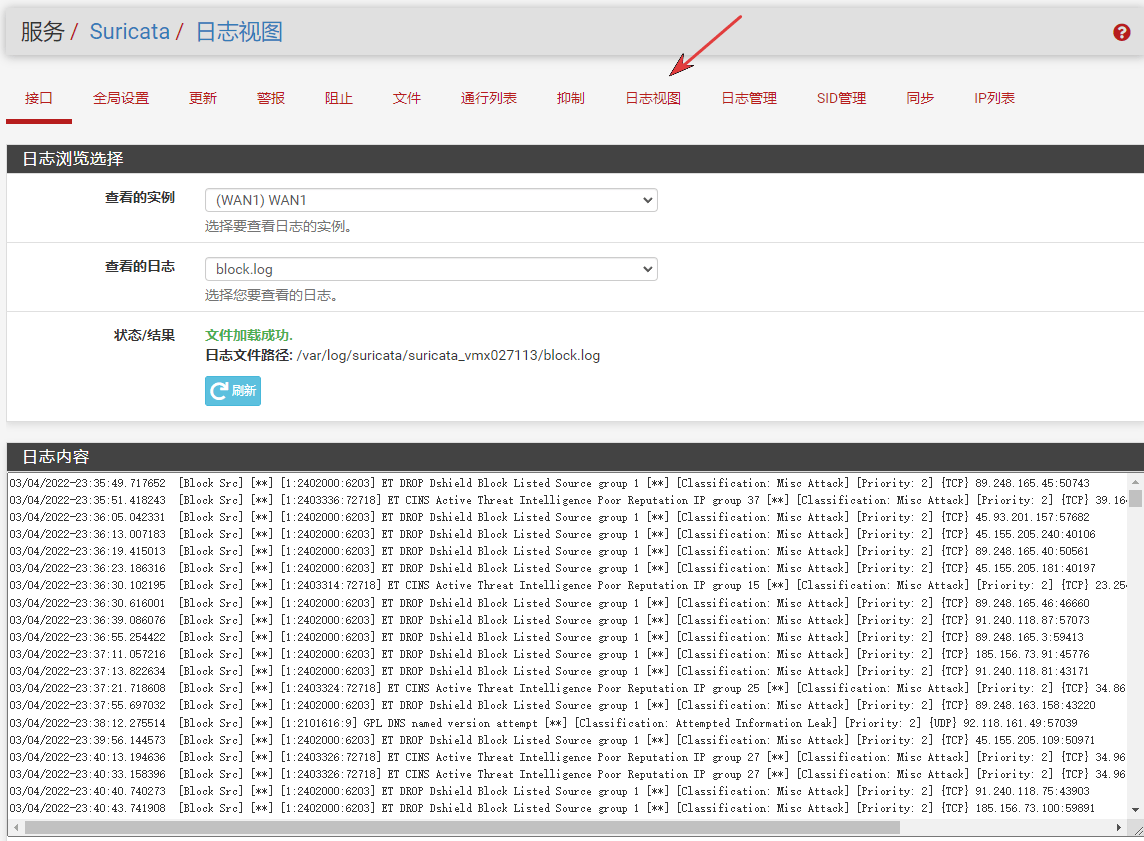The image size is (1144, 841).
Task: Open the 日志管理 tab
Action: point(749,98)
